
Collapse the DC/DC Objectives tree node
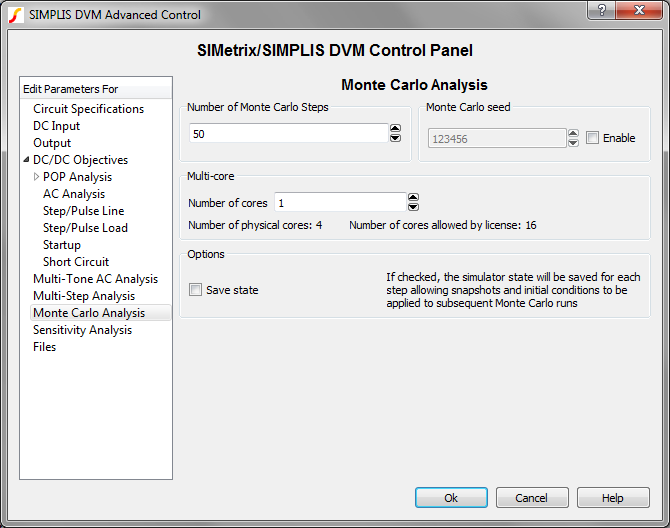pos(26,160)
